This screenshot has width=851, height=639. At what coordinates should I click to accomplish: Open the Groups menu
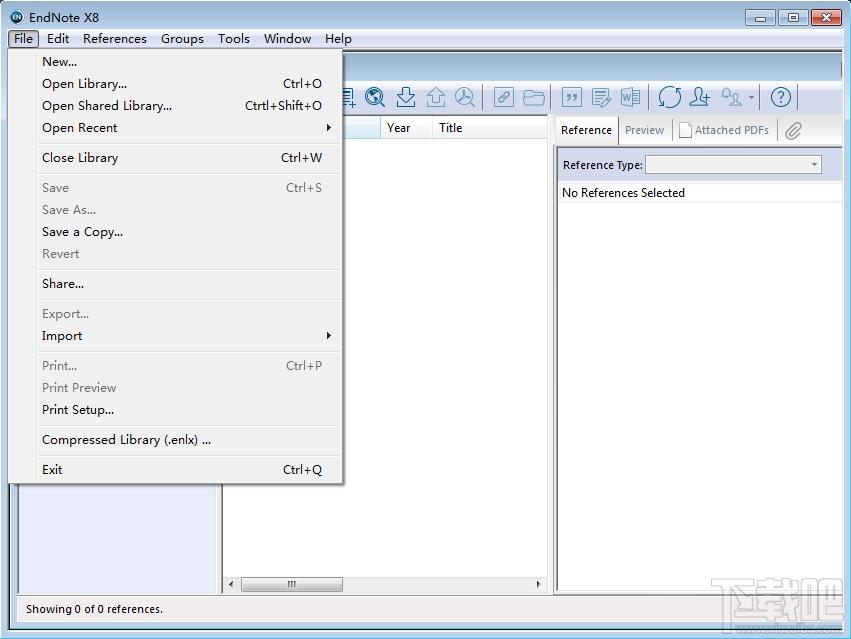tap(182, 39)
